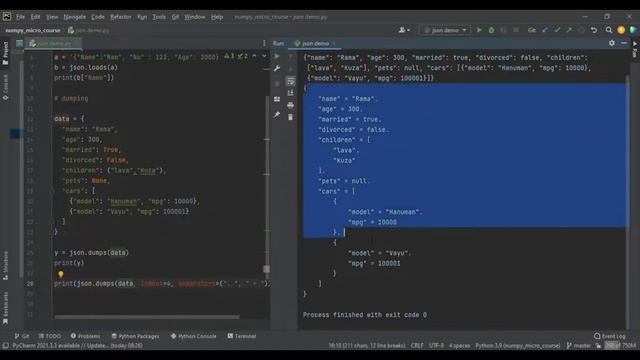
Task: Open CRLF line separator selector in status bar
Action: [417, 346]
